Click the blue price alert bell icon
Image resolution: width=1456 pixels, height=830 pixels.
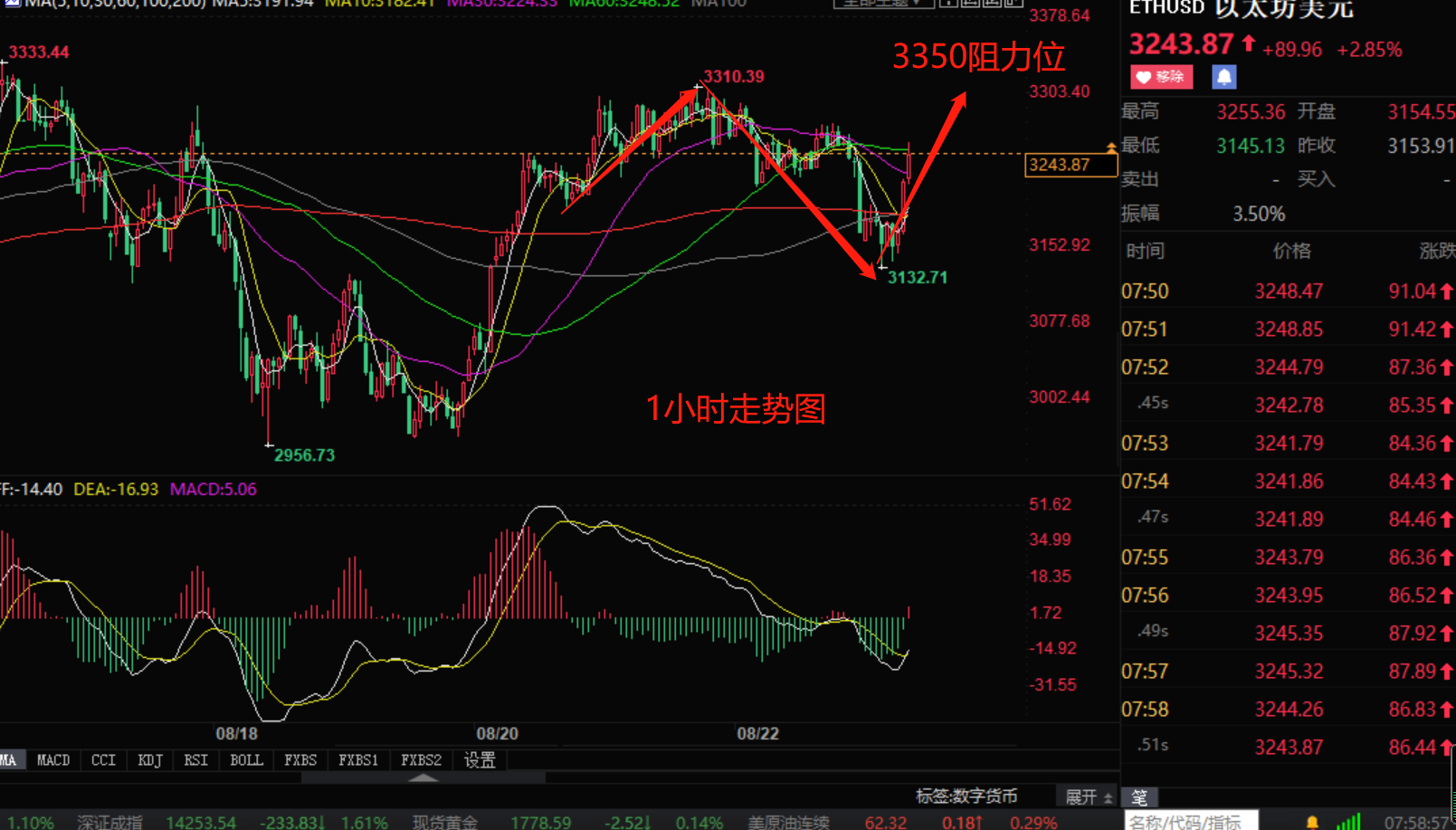pos(1223,77)
